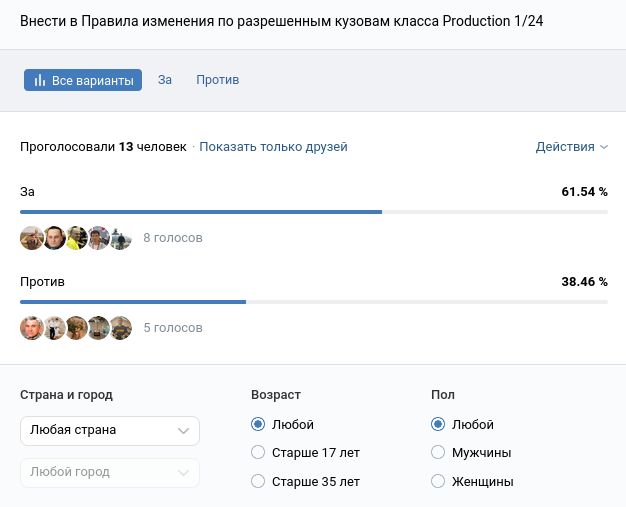Click Показать только друзей link
The width and height of the screenshot is (626, 507).
pyautogui.click(x=273, y=147)
